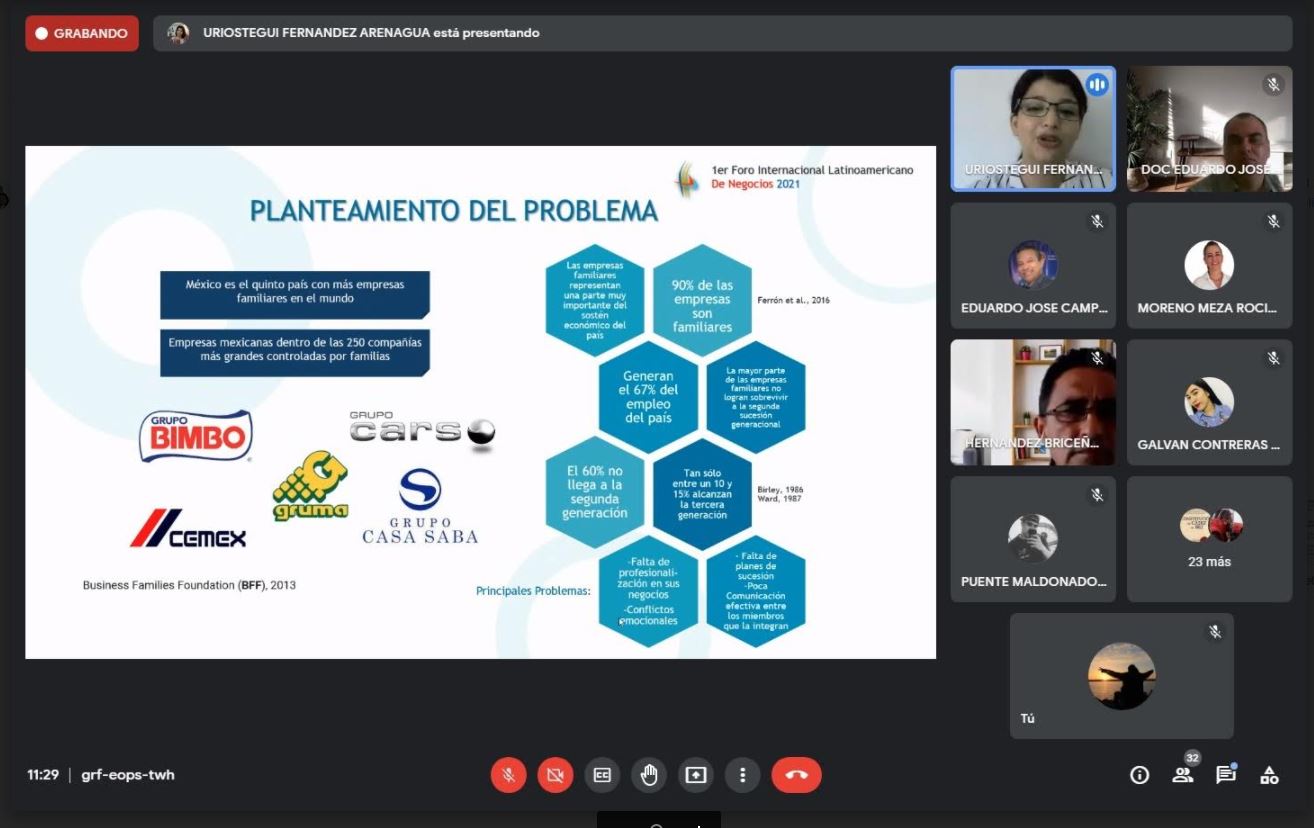Select the HERNANDEZ BRICEÑ... video tile
The width and height of the screenshot is (1314, 828).
pyautogui.click(x=1033, y=402)
